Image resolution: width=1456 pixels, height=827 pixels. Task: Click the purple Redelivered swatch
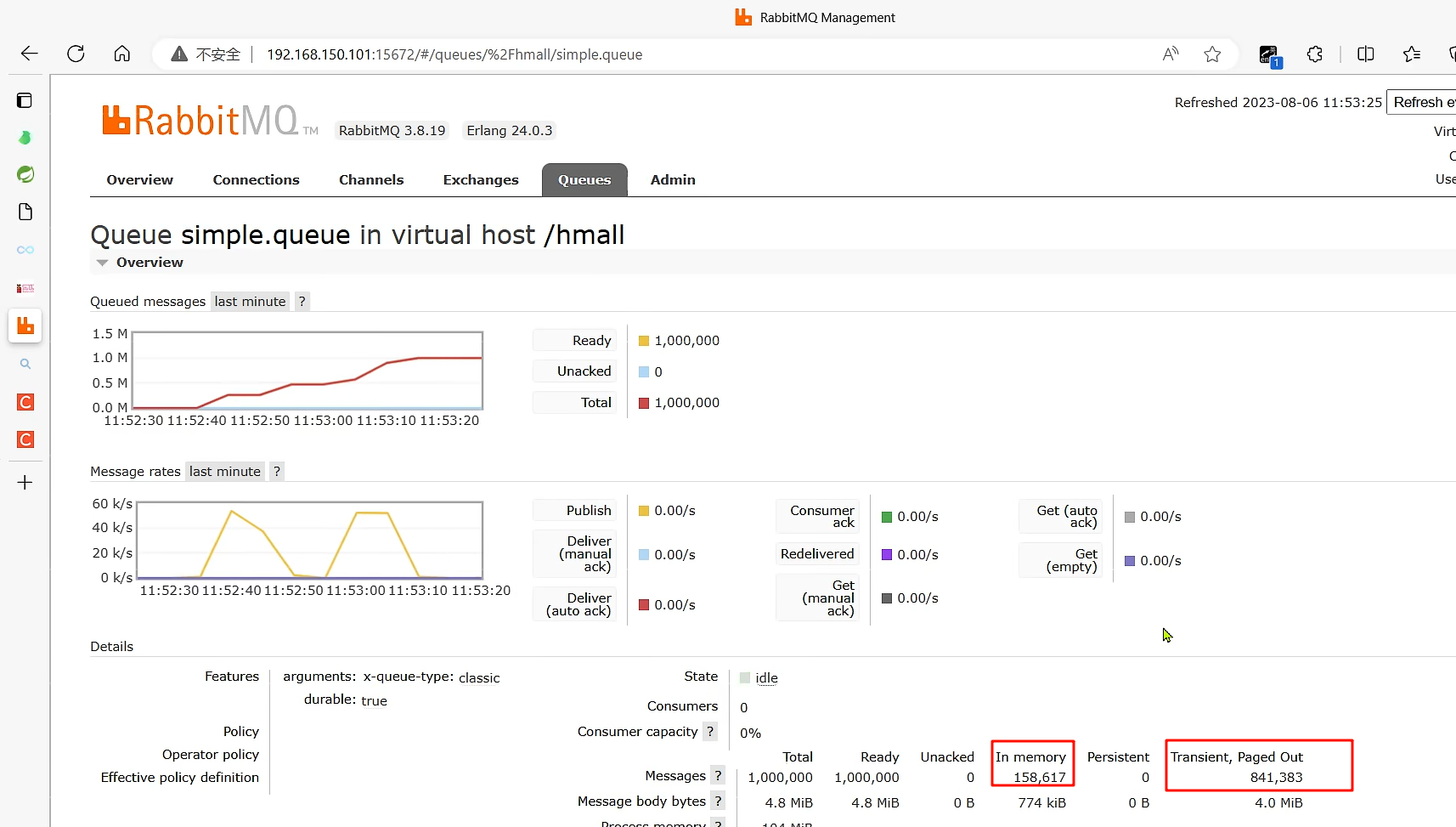[887, 554]
